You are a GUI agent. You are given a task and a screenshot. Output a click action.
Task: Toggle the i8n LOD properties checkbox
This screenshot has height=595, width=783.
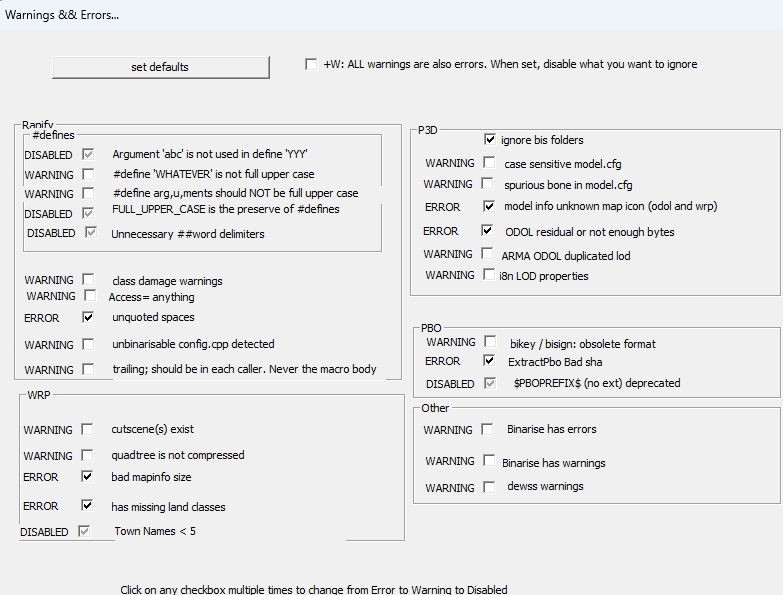tap(489, 275)
